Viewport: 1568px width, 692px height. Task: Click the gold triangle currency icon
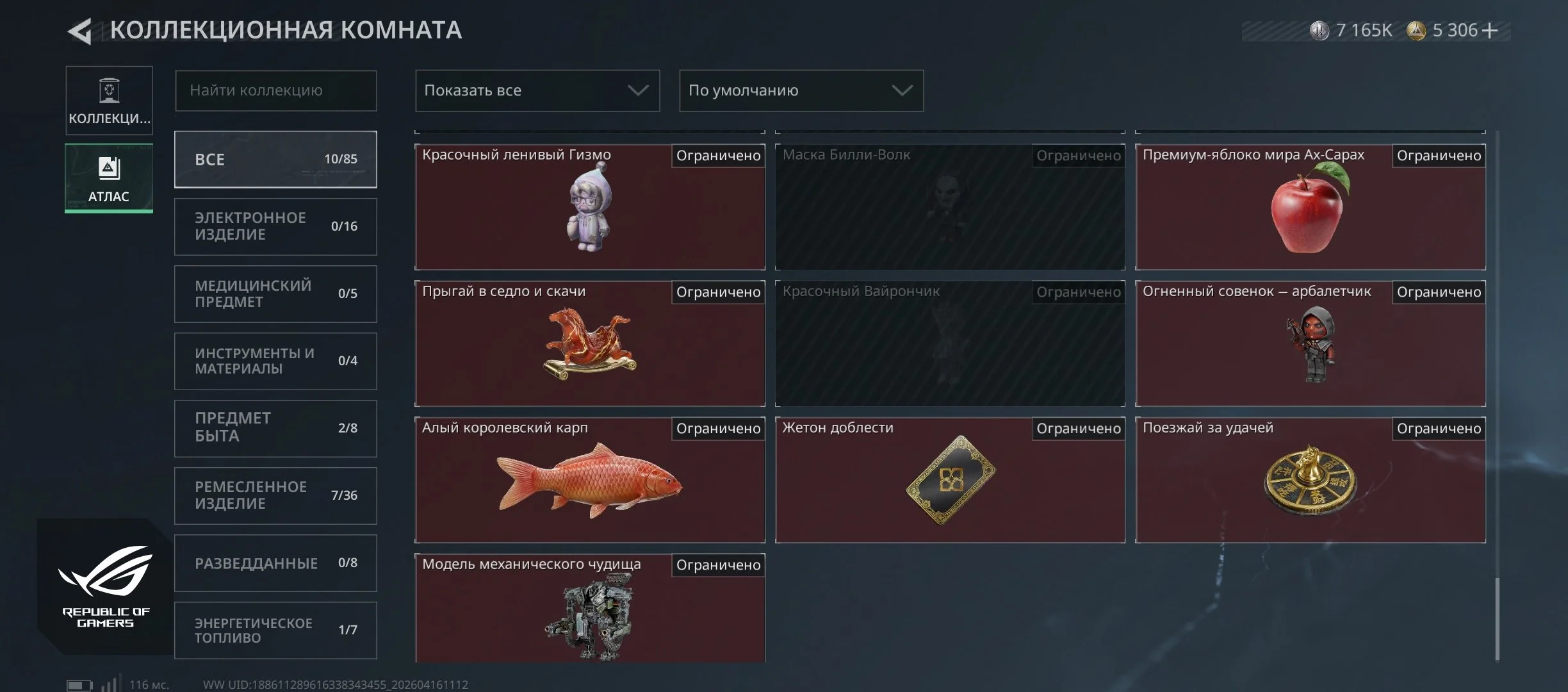pyautogui.click(x=1416, y=30)
